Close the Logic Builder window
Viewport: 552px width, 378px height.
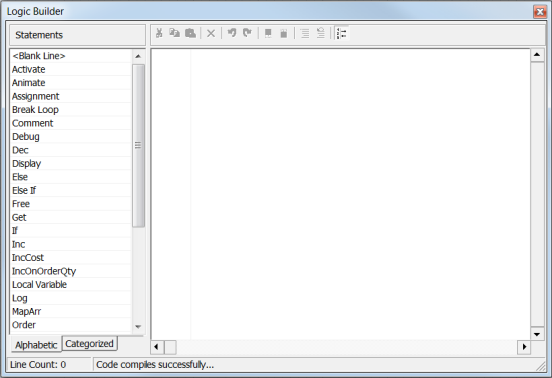[540, 12]
